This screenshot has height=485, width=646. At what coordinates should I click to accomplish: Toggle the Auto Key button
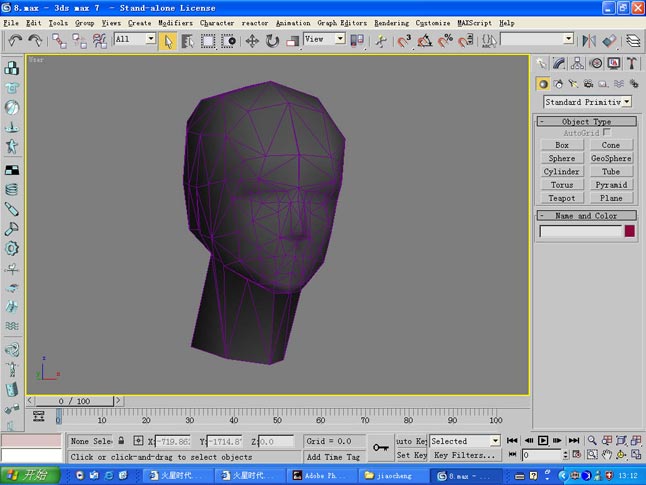[411, 441]
